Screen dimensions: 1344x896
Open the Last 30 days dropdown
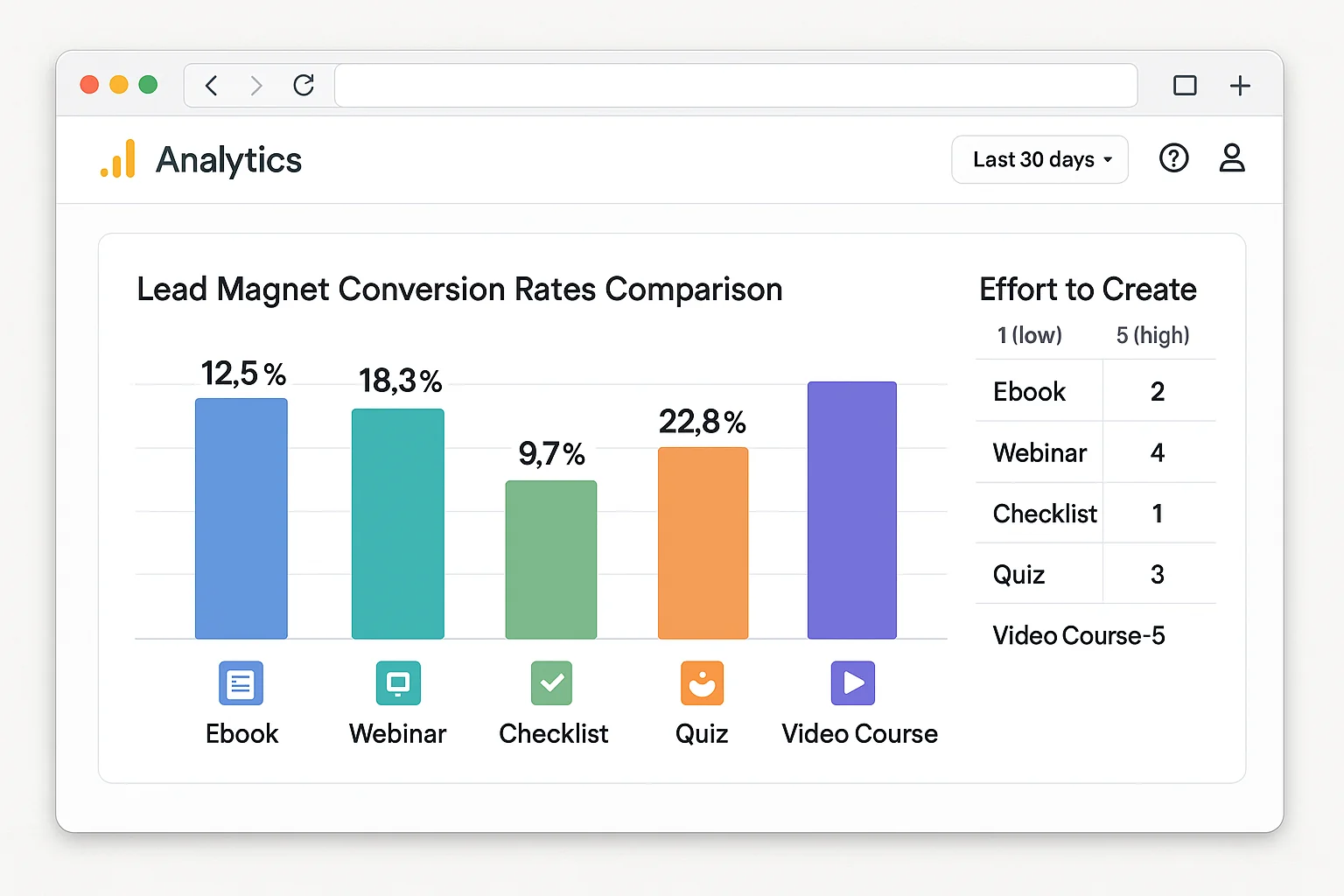tap(1039, 159)
